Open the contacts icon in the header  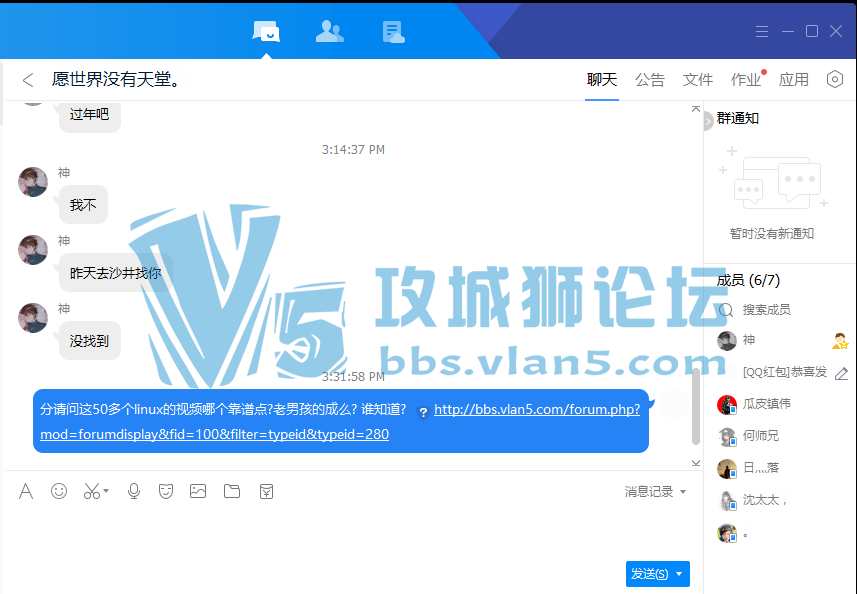330,32
